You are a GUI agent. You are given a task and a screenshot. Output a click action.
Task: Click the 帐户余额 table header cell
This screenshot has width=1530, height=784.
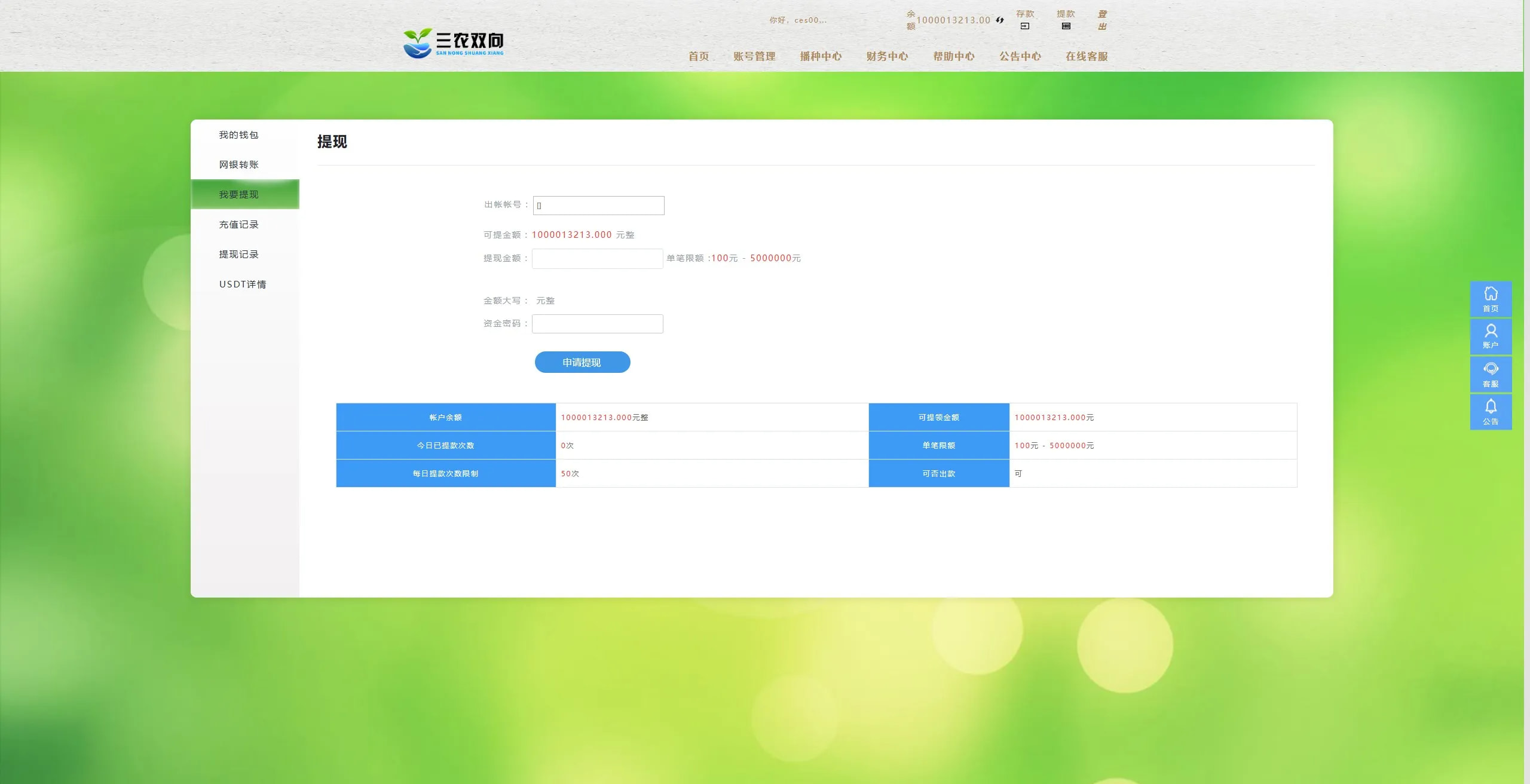446,417
